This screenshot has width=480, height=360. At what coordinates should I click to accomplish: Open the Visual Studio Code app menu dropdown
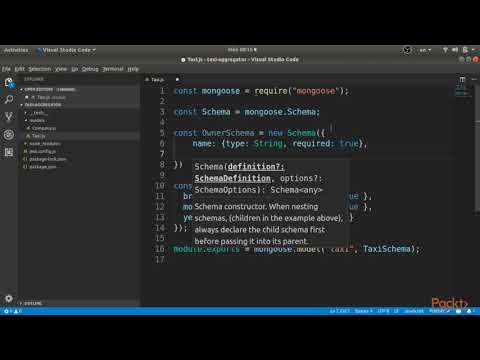67,50
